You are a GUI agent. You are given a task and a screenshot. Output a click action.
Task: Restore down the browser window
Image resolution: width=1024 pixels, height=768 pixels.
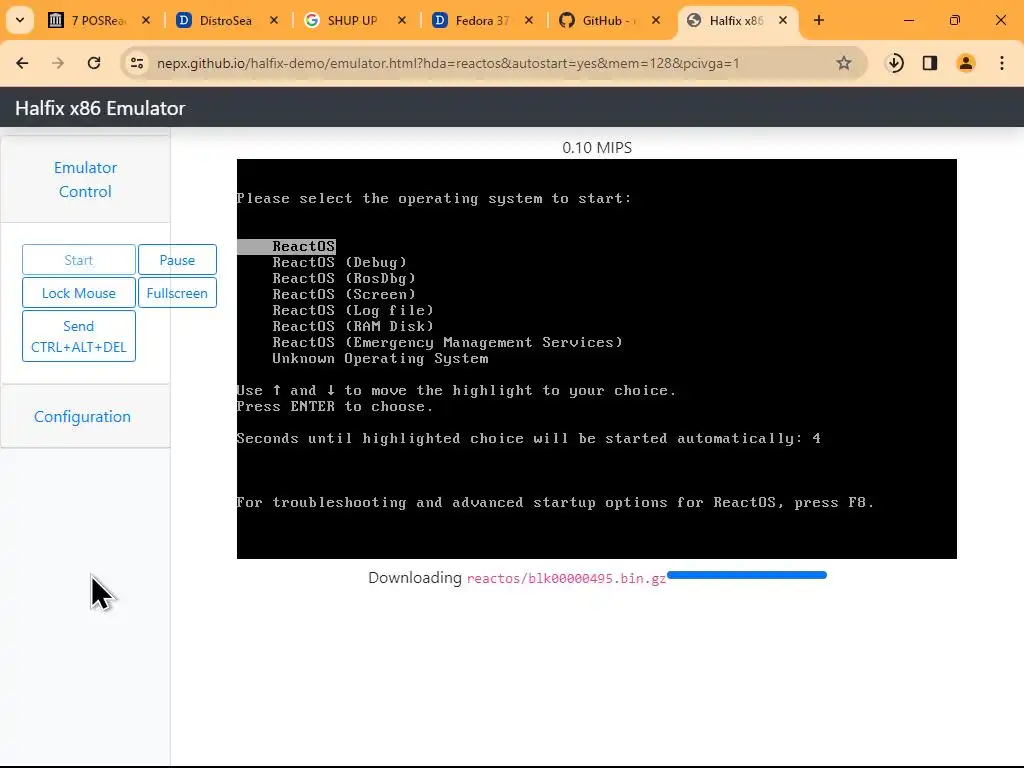tap(955, 20)
